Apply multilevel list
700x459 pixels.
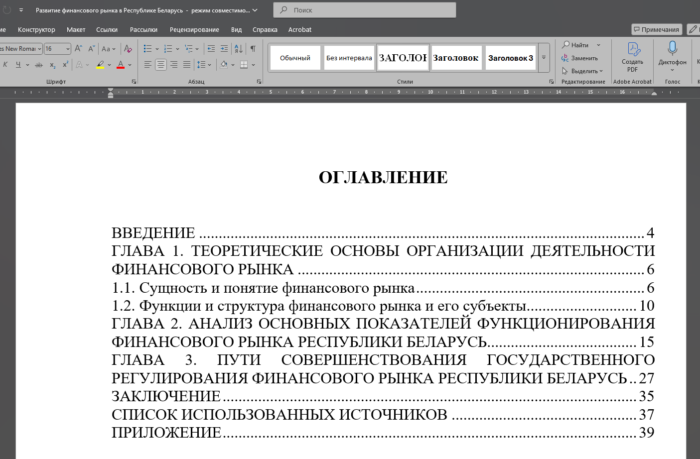coord(189,49)
